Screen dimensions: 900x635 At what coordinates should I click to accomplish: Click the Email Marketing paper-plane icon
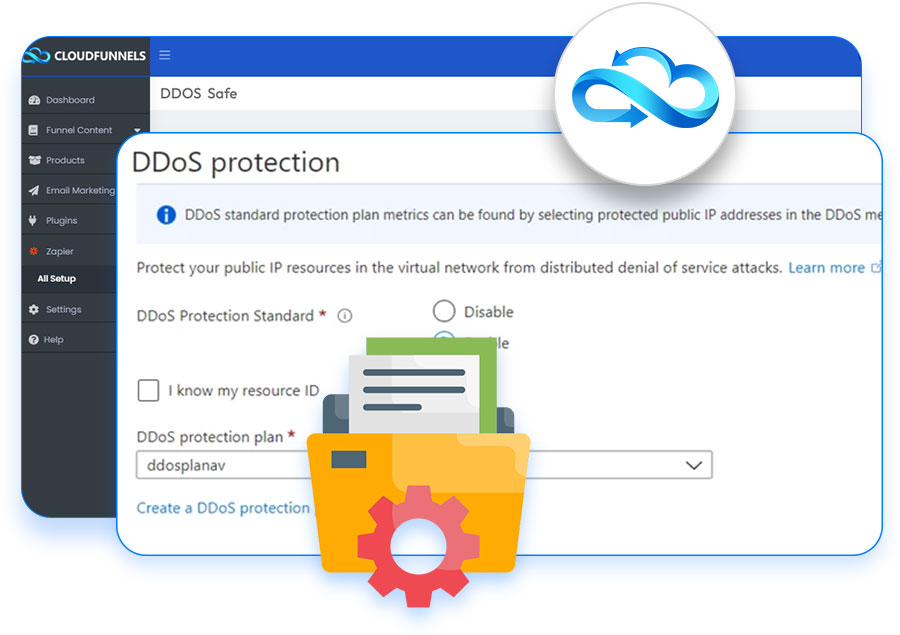(x=34, y=191)
